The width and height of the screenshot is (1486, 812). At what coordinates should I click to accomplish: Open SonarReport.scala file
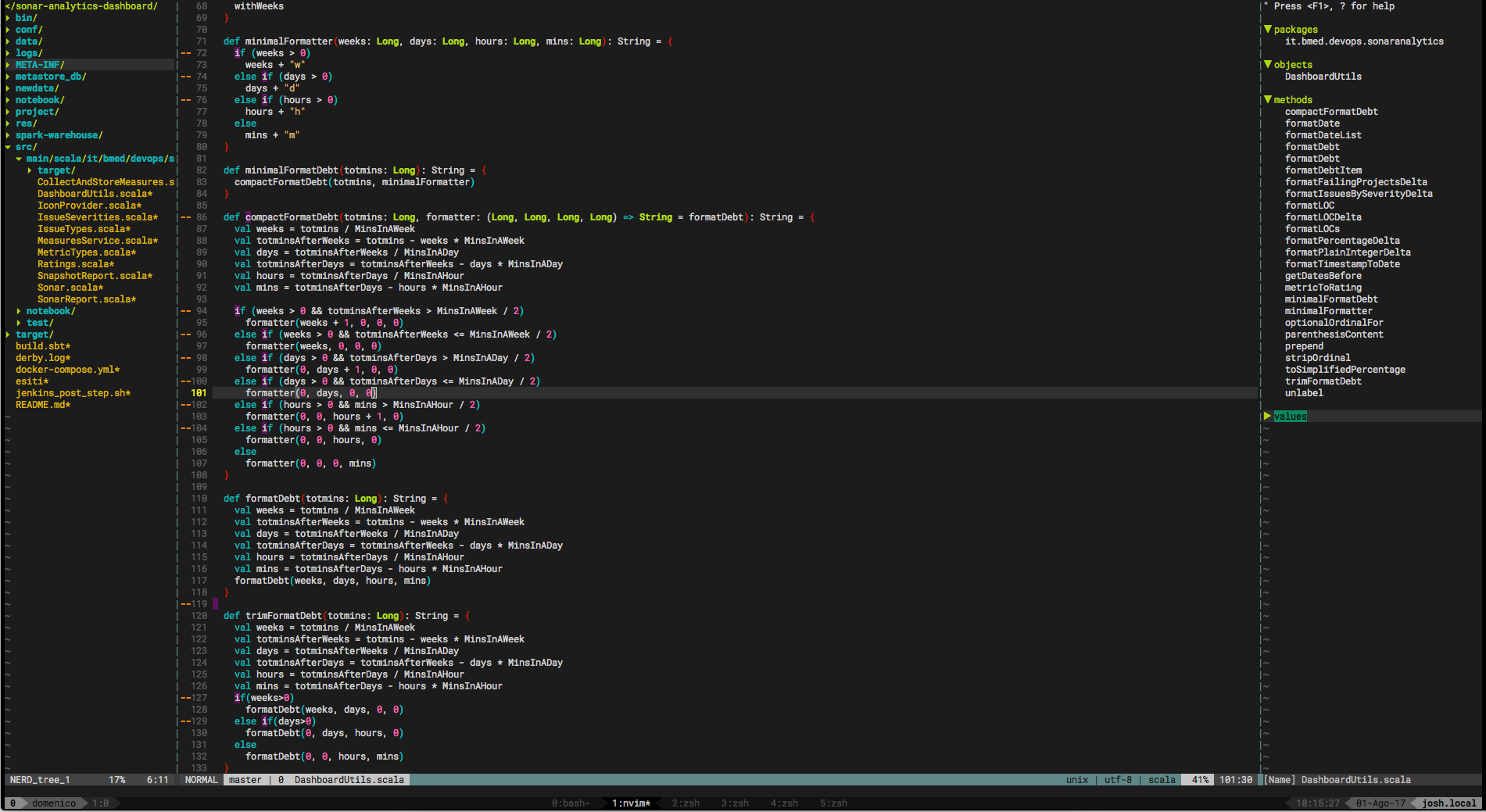[87, 299]
